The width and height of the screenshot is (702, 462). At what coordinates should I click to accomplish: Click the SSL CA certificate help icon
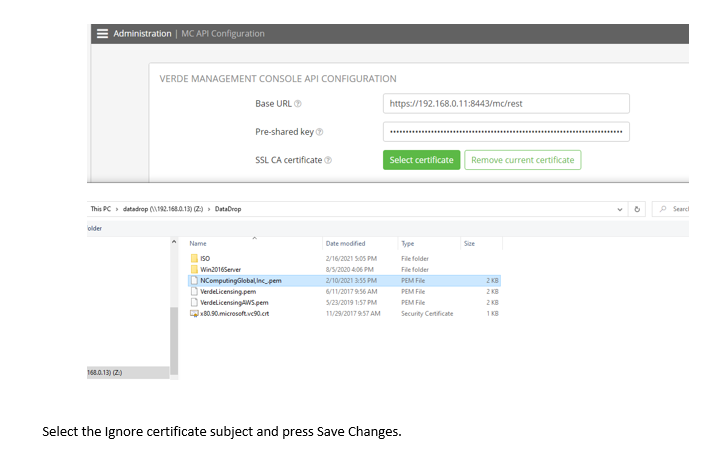tap(328, 160)
